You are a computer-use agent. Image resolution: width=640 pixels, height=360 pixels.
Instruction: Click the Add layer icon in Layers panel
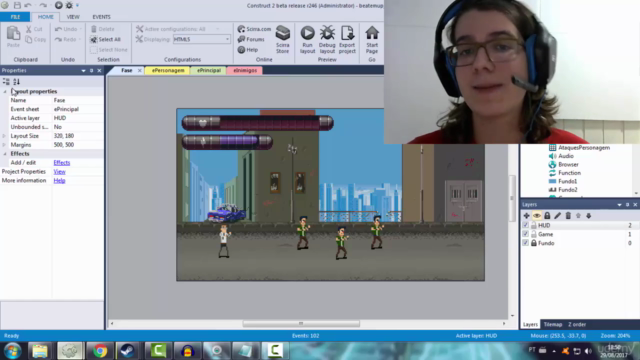tap(527, 216)
